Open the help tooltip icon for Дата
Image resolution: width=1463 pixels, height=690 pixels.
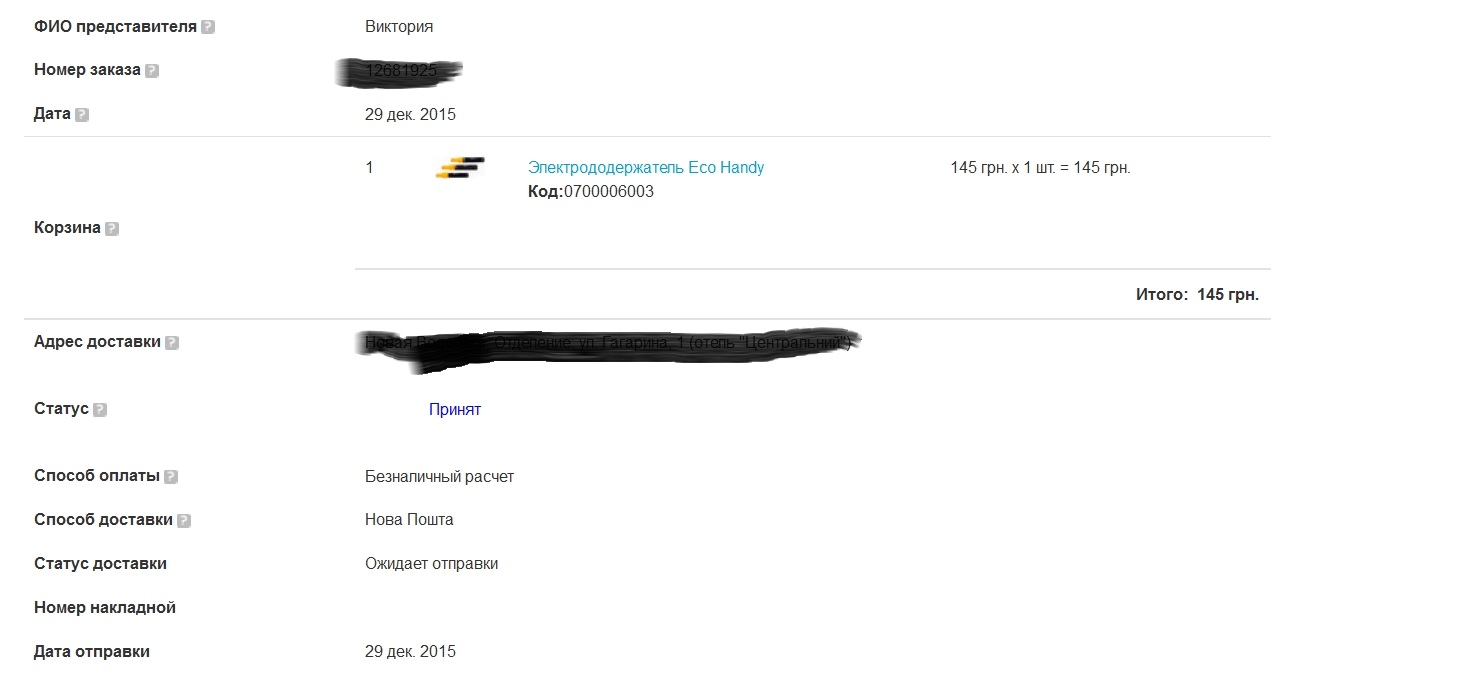coord(82,115)
